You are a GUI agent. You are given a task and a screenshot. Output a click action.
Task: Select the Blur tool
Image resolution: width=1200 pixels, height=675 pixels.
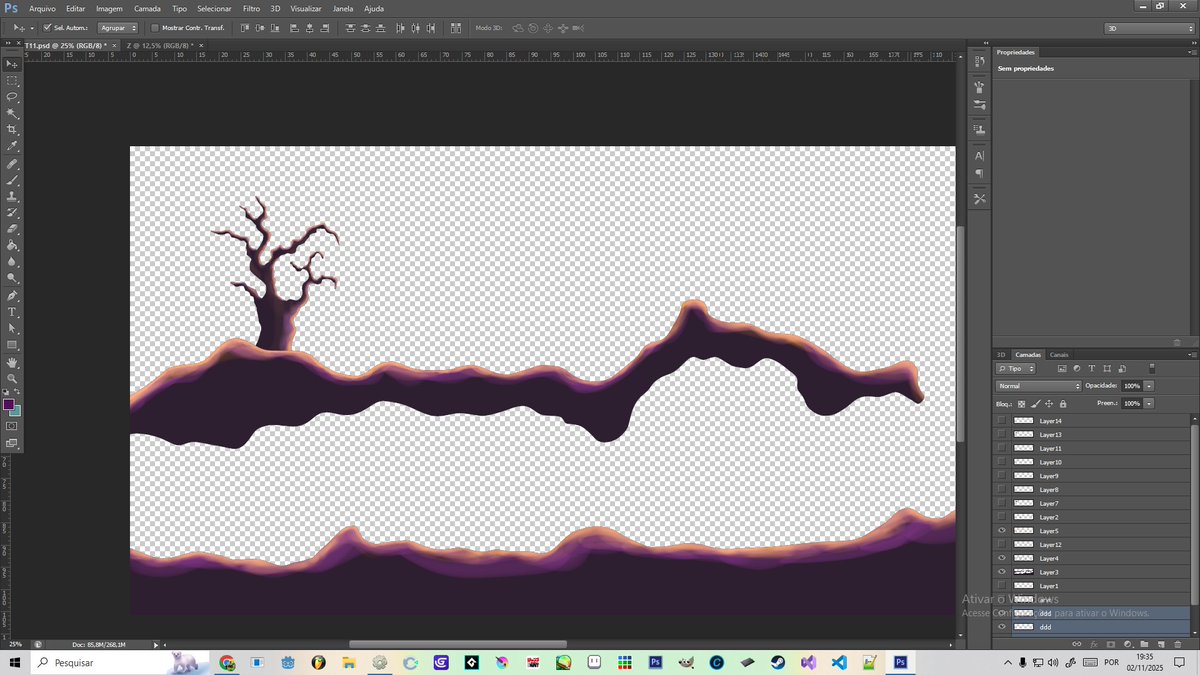[13, 262]
